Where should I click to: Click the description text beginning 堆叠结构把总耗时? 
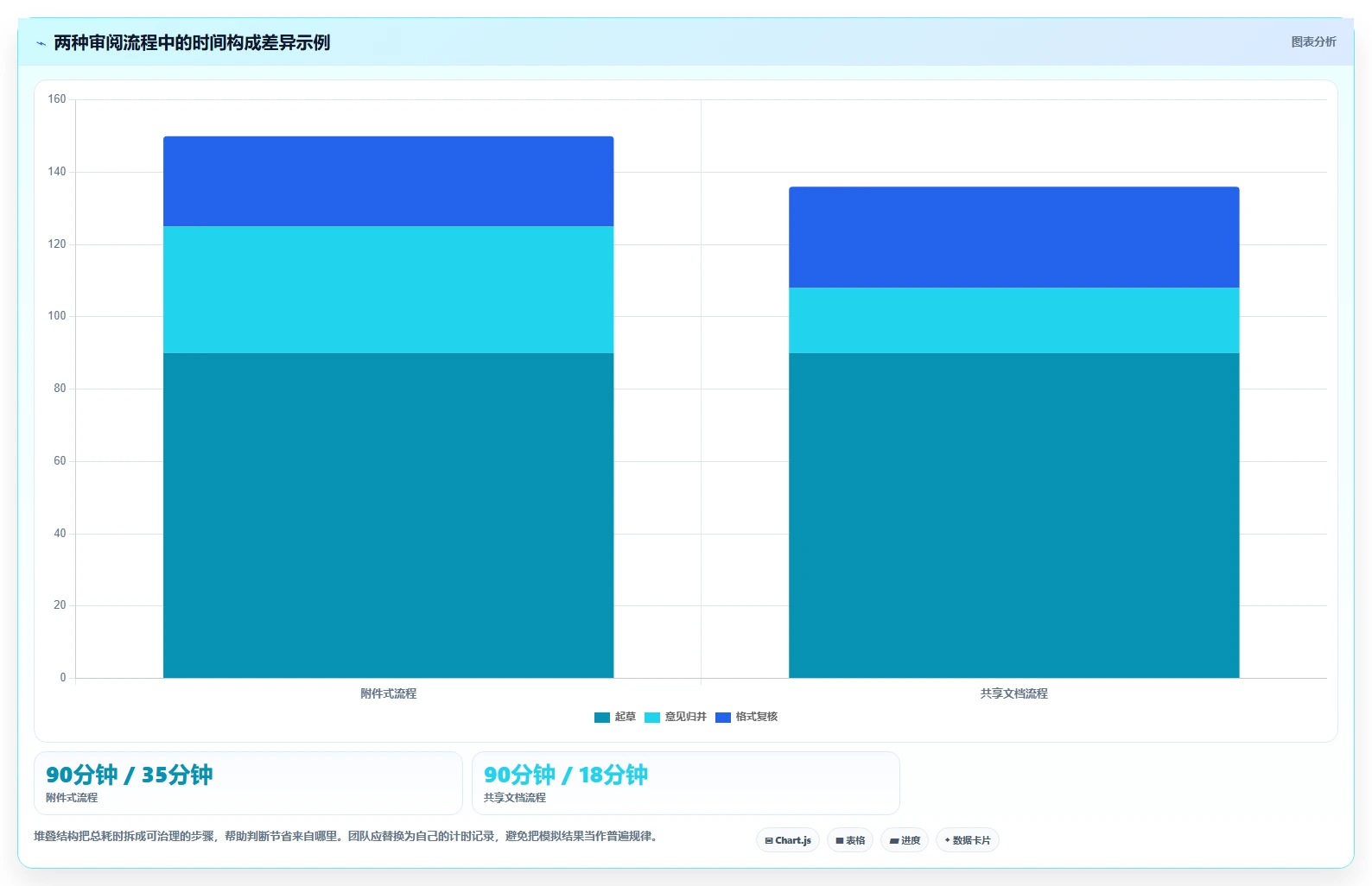347,836
